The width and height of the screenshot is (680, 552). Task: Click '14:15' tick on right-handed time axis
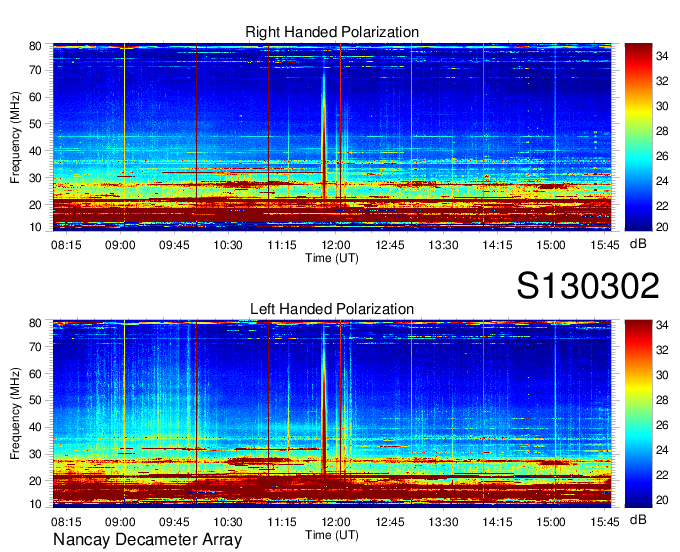(x=497, y=245)
